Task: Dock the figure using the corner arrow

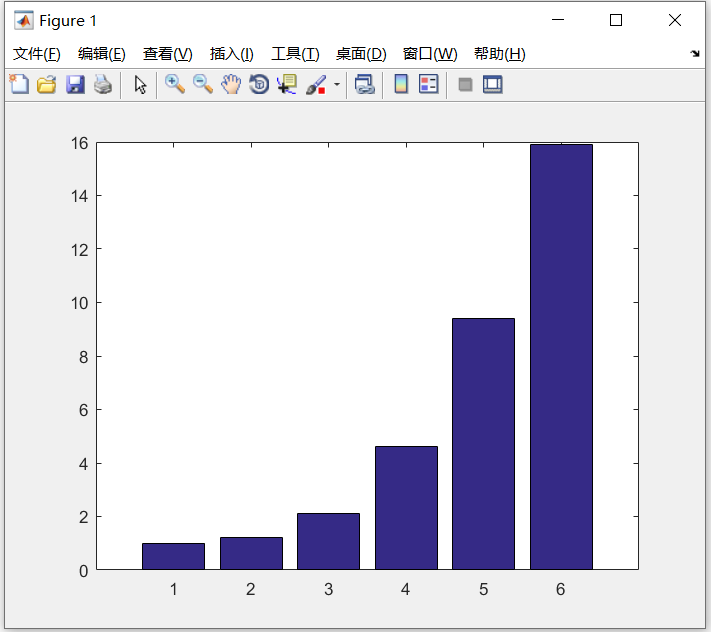Action: click(x=695, y=53)
